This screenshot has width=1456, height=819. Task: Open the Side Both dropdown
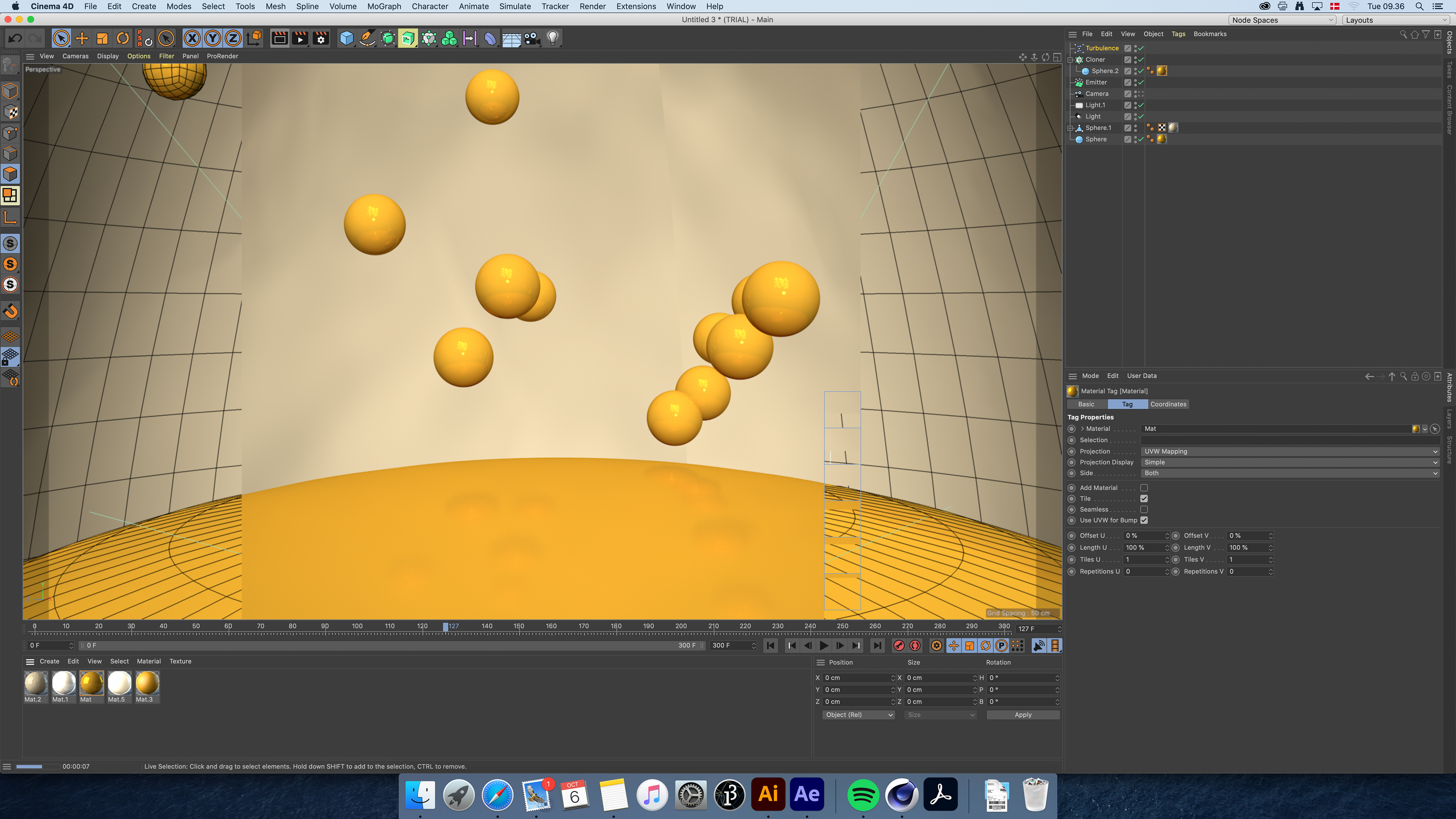point(1289,473)
